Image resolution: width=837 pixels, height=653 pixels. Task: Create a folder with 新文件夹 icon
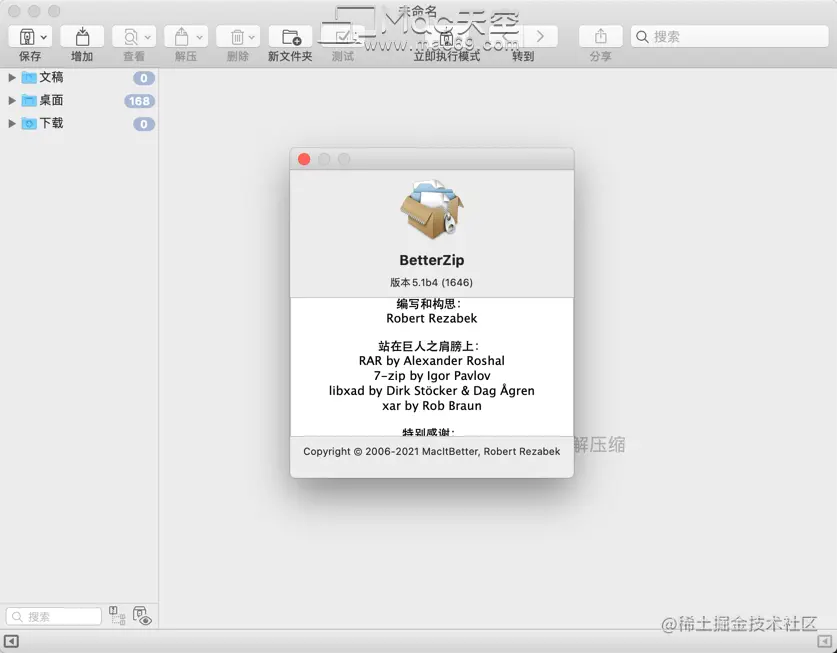coord(291,37)
